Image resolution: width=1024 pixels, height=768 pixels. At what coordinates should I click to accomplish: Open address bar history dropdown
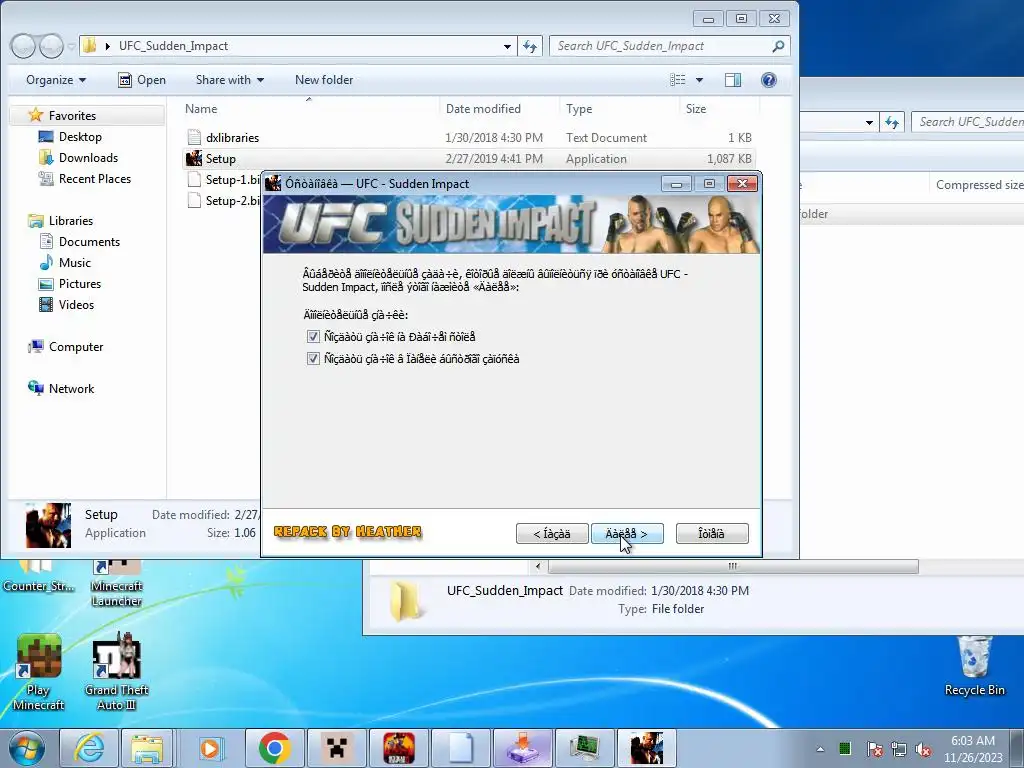507,46
